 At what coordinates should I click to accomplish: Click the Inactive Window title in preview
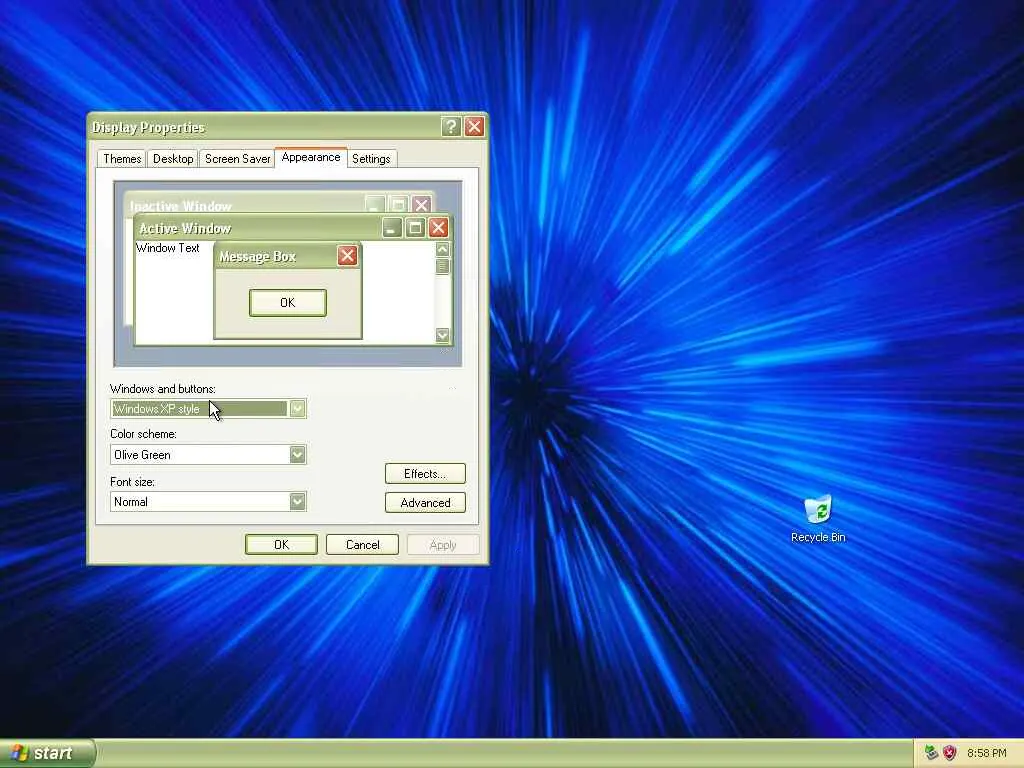(181, 206)
